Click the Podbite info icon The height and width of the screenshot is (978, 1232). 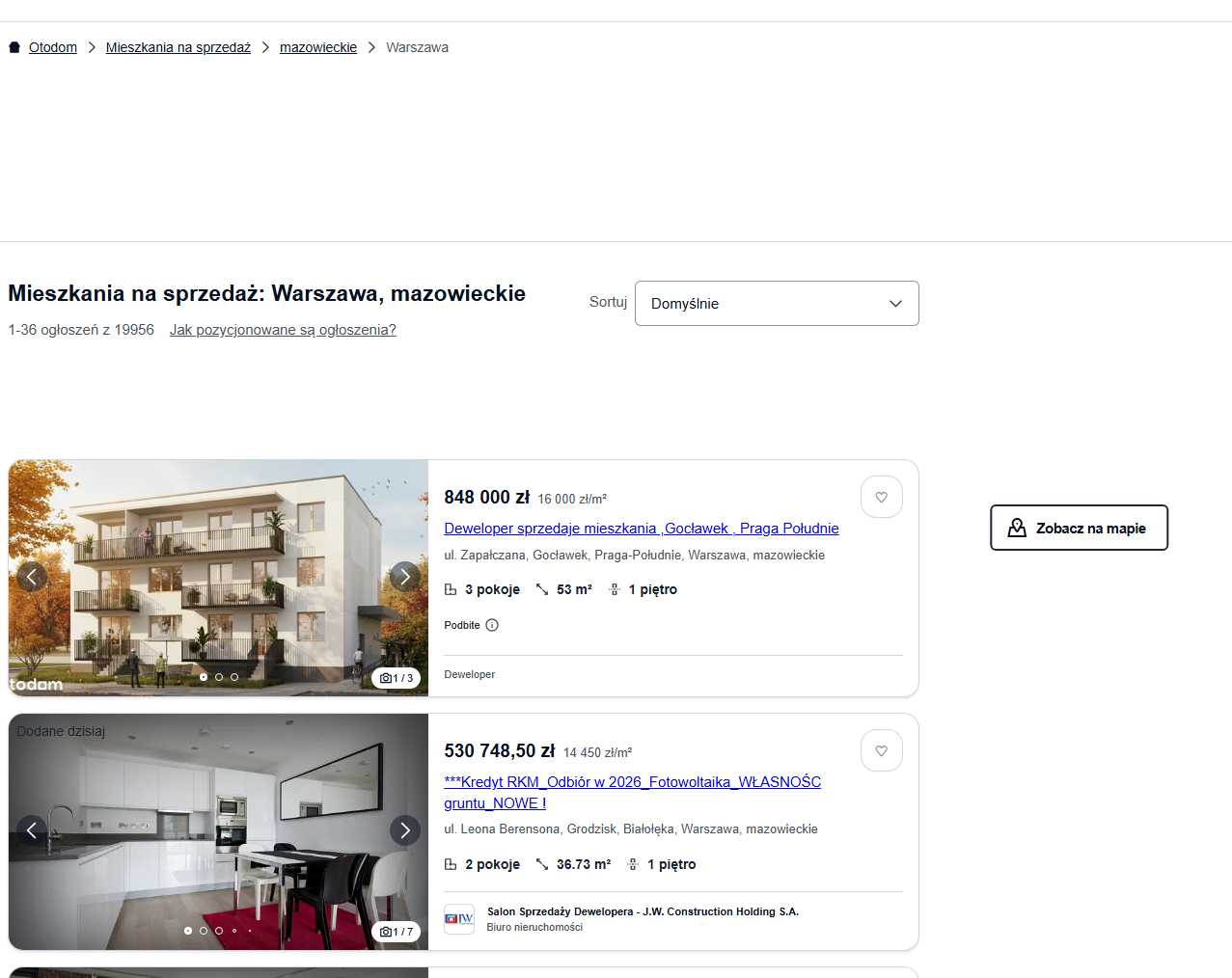click(492, 625)
